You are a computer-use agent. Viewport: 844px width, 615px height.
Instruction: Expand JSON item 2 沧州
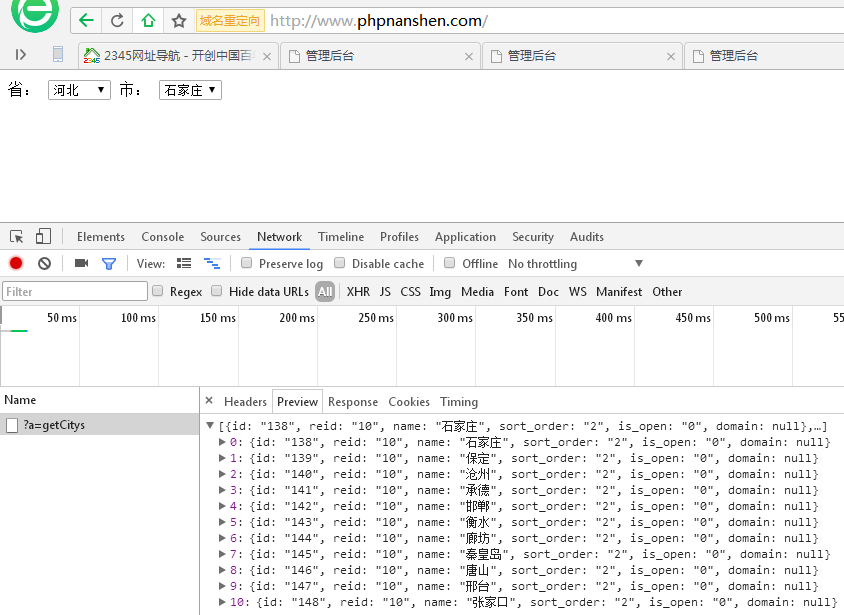click(222, 474)
